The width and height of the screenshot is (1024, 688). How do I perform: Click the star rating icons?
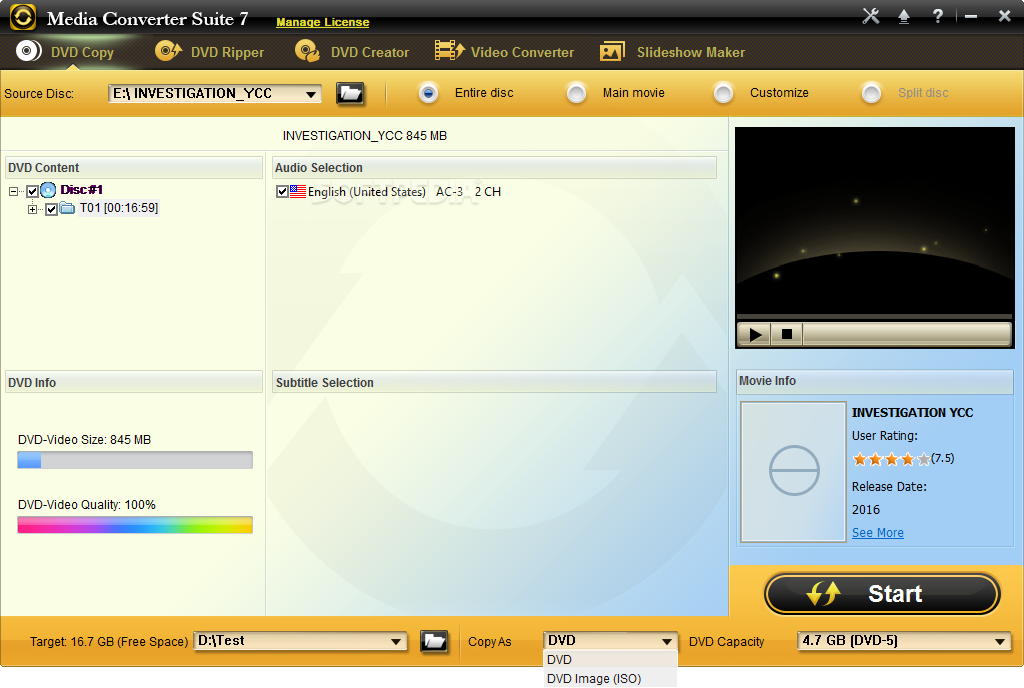click(x=891, y=460)
